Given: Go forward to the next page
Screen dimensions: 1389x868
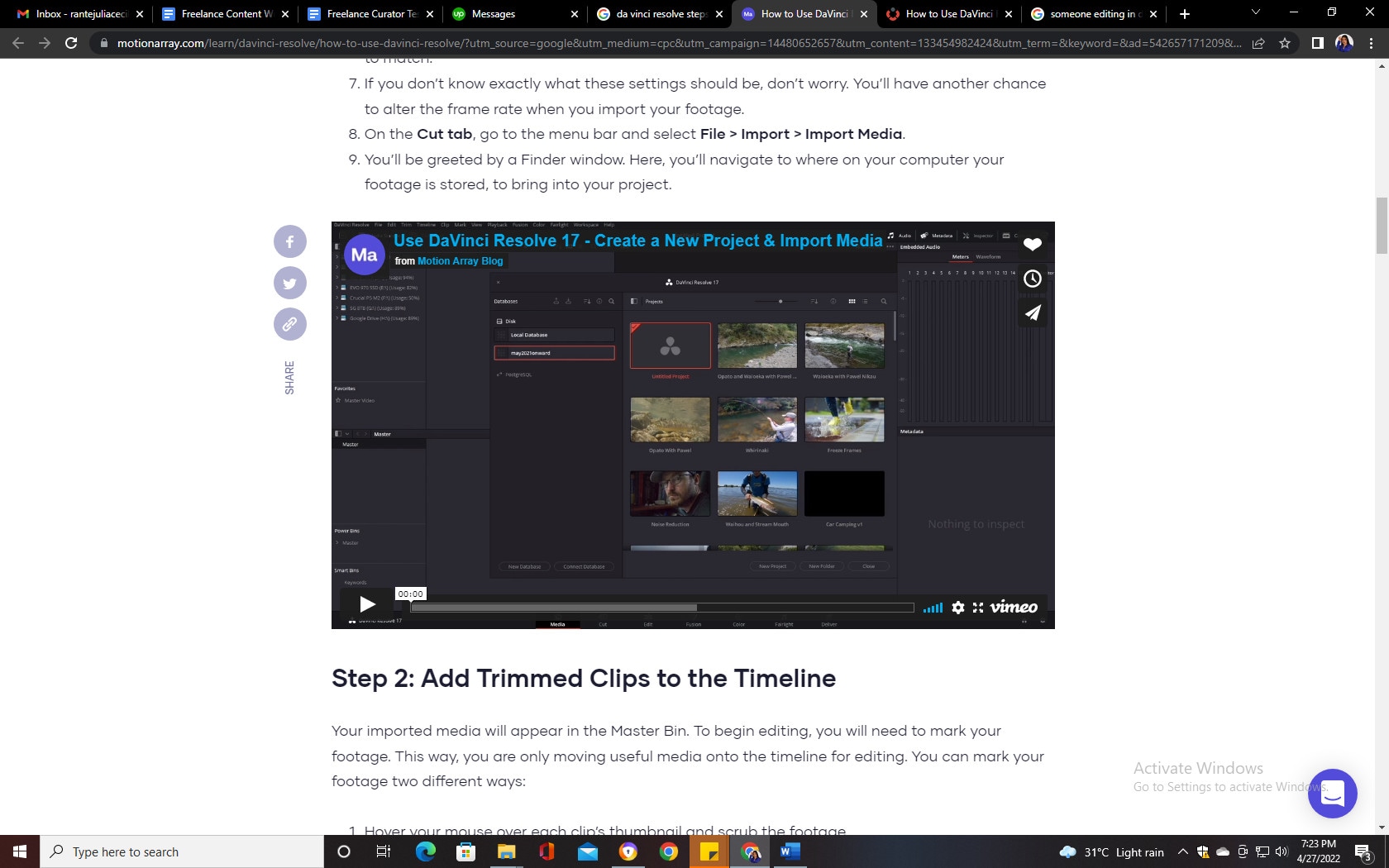Looking at the screenshot, I should coord(45,43).
